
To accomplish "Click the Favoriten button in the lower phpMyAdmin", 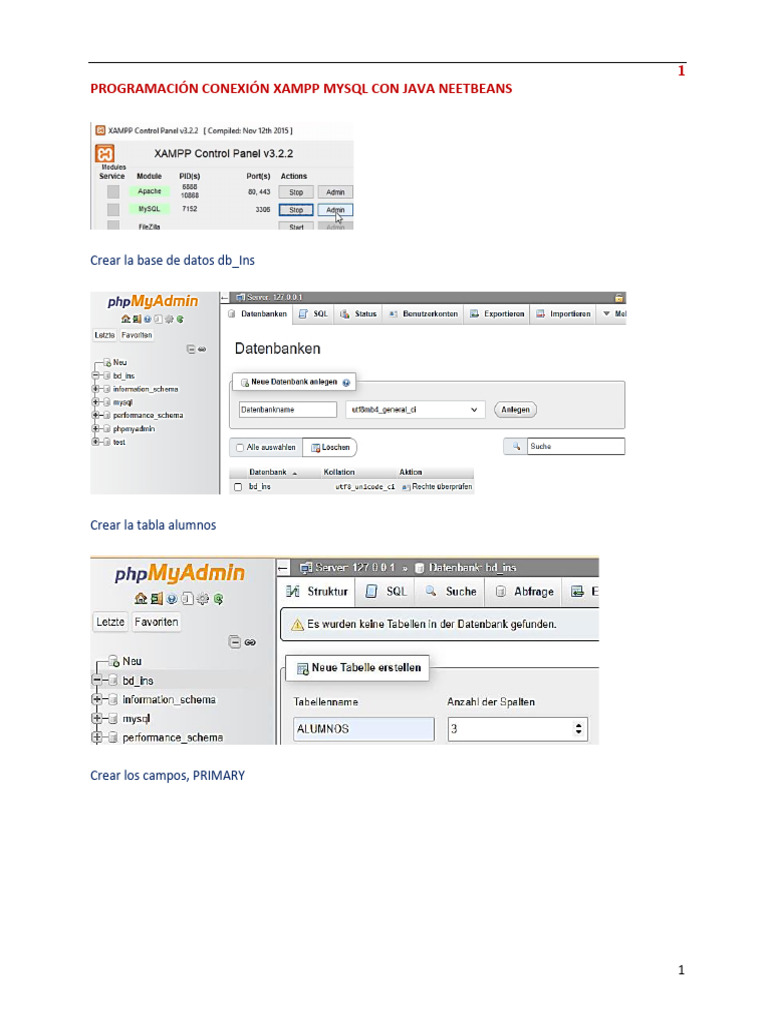I will (156, 622).
